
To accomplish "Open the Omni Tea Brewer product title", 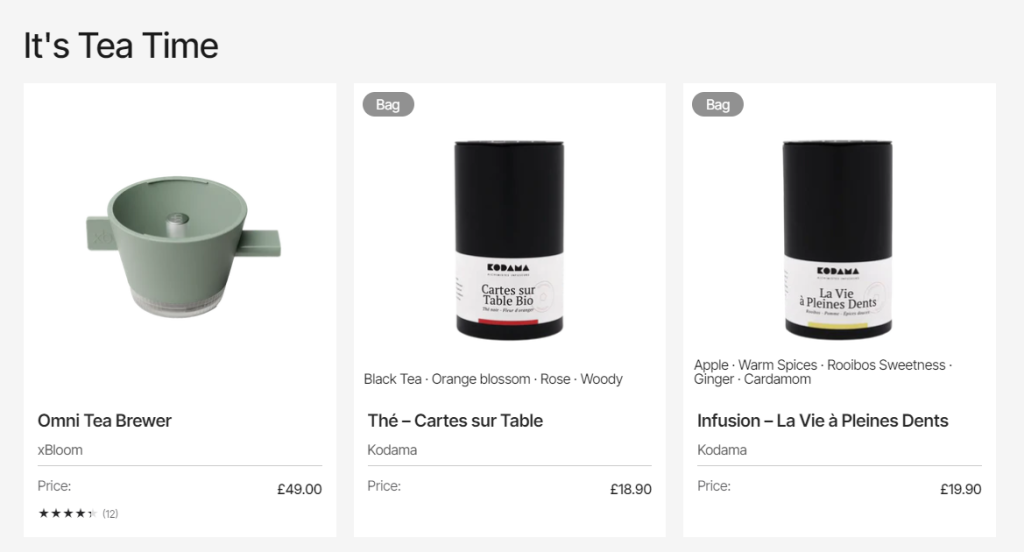I will [105, 421].
